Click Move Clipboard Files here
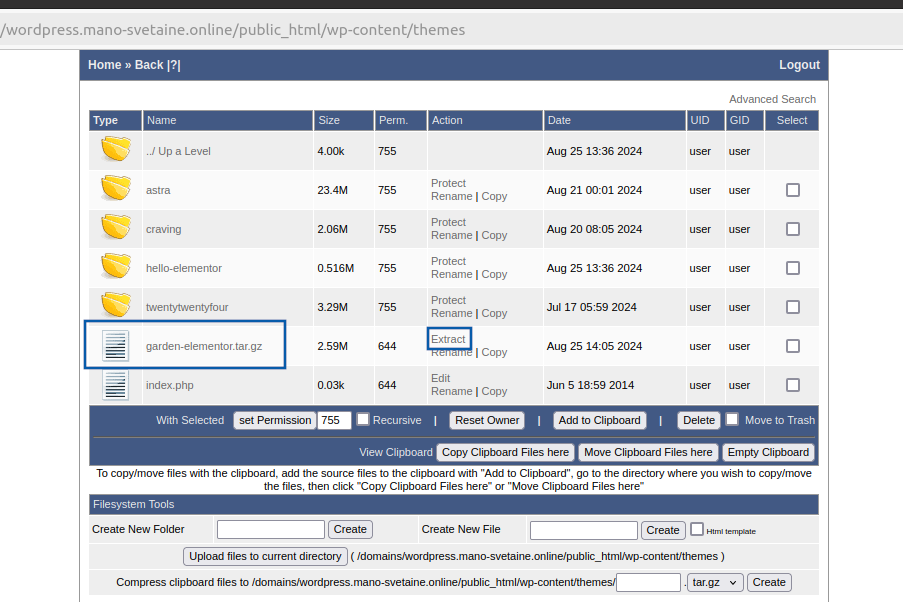Screen dimensions: 903x602 648,452
